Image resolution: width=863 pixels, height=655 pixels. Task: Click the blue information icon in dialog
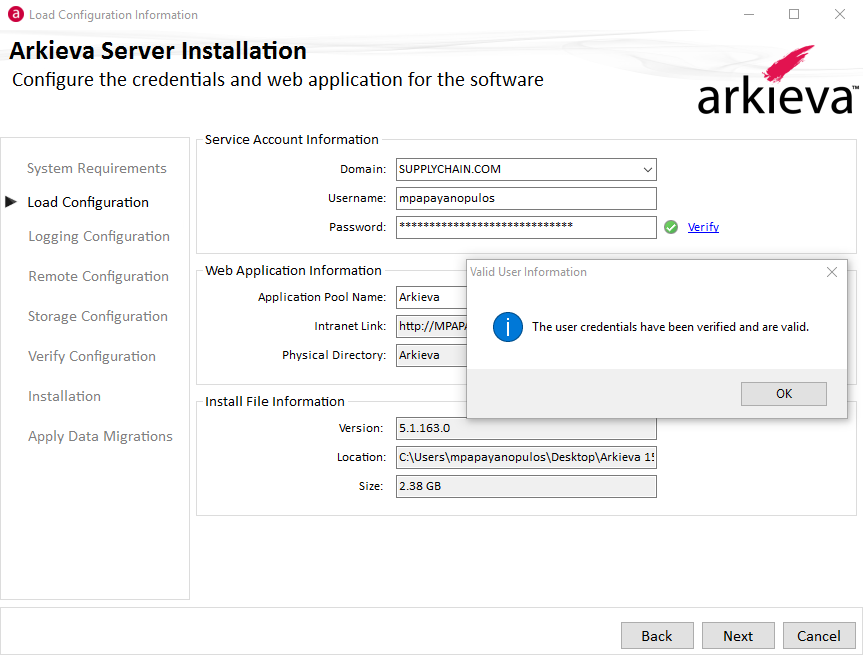[507, 327]
